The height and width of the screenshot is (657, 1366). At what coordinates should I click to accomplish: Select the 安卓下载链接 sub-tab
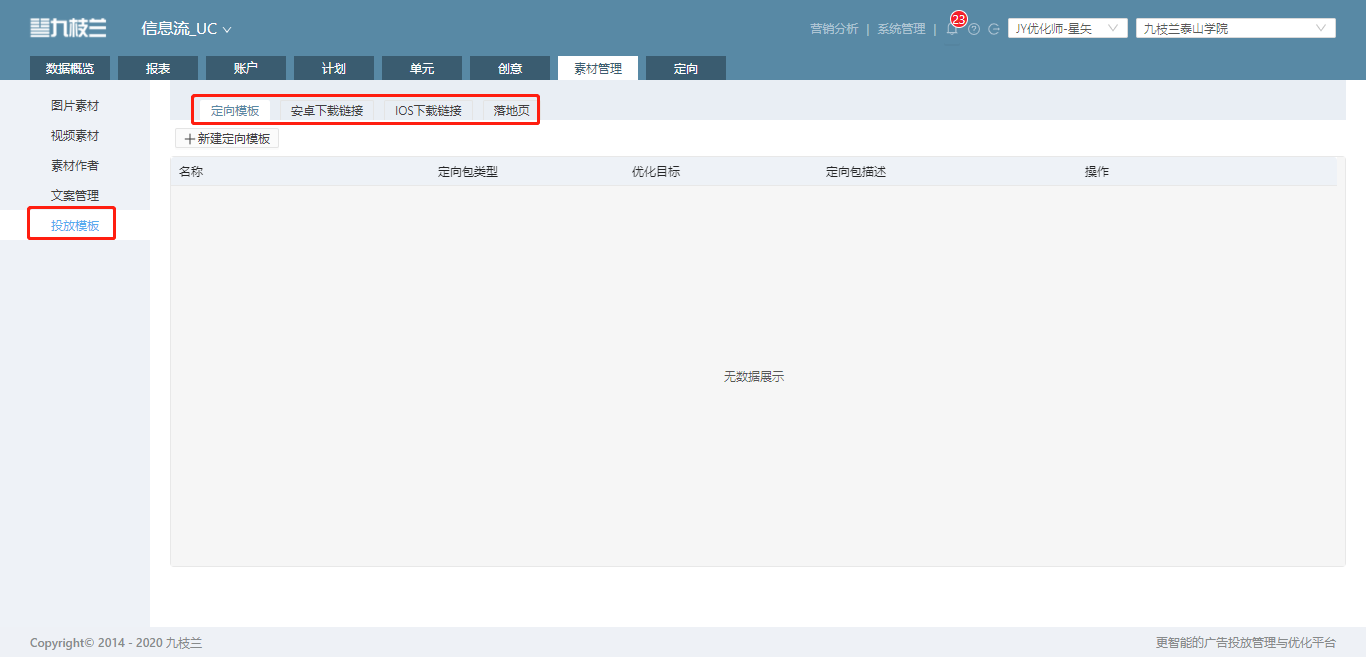[x=327, y=110]
